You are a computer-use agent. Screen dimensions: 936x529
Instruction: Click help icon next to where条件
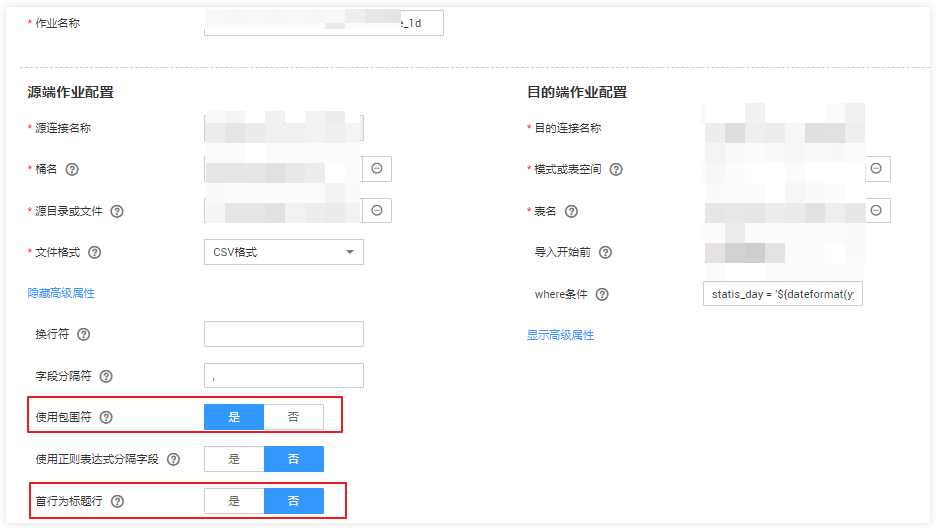(602, 294)
